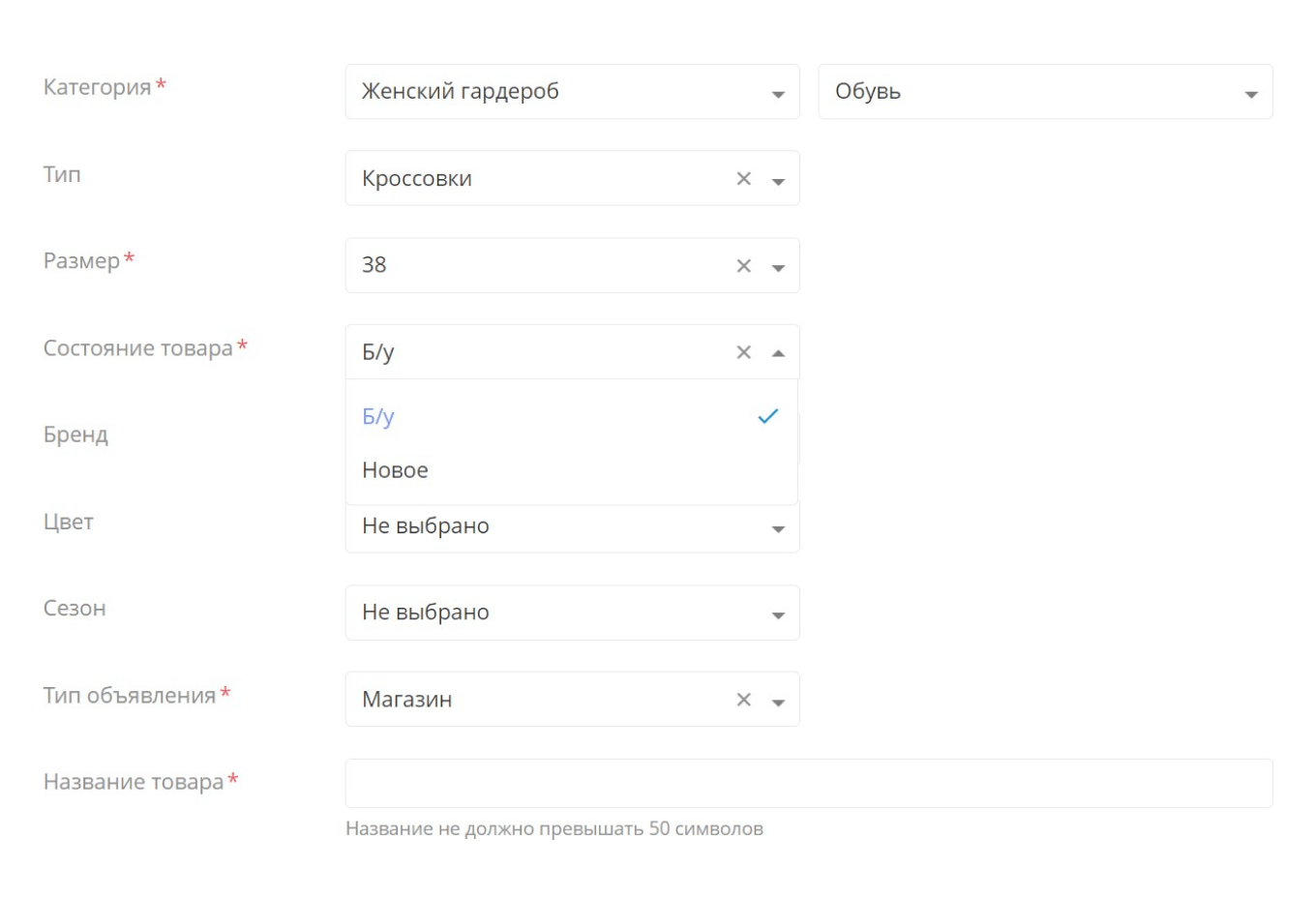Clear the "Б/у" condition selection
1316x899 pixels.
pyautogui.click(x=743, y=351)
